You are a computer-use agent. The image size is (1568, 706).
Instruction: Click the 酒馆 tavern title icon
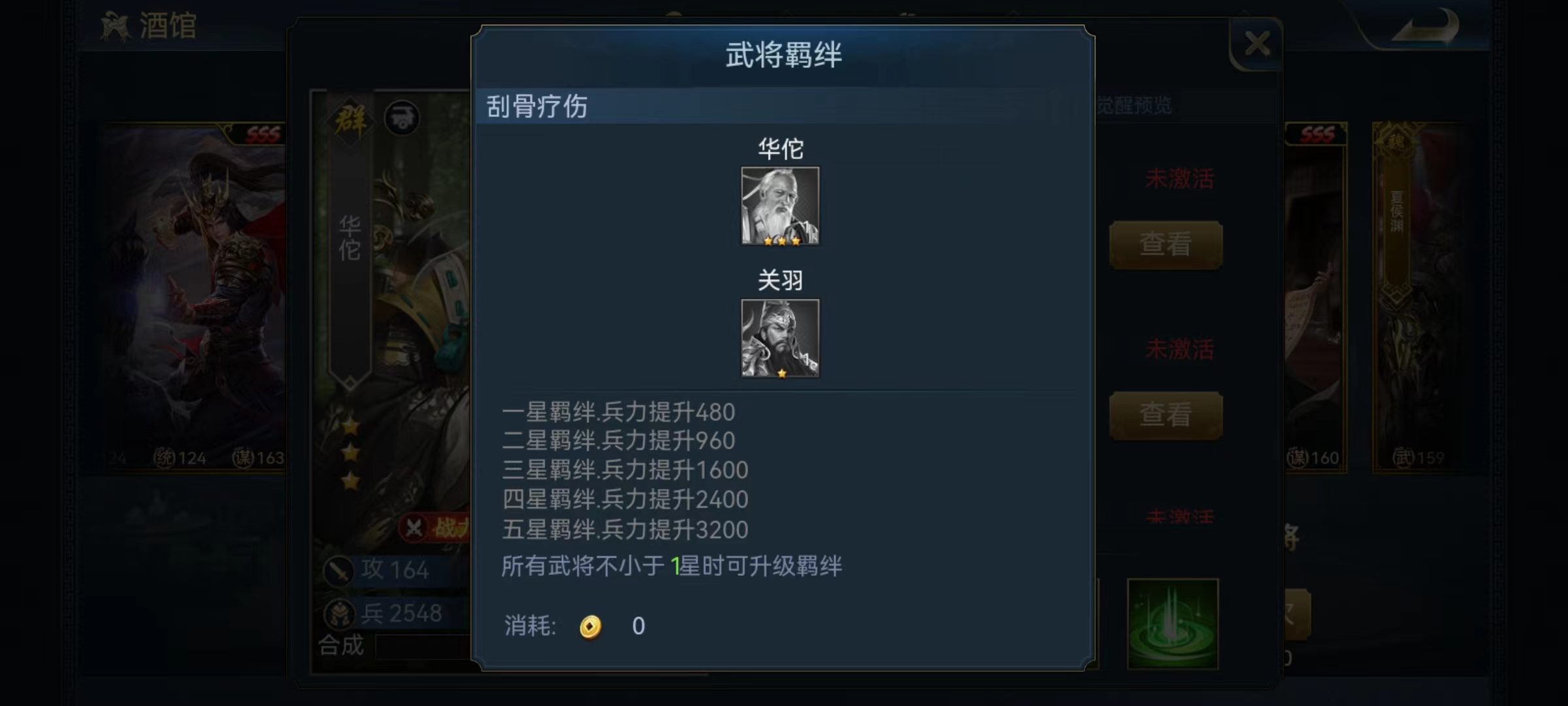tap(116, 27)
